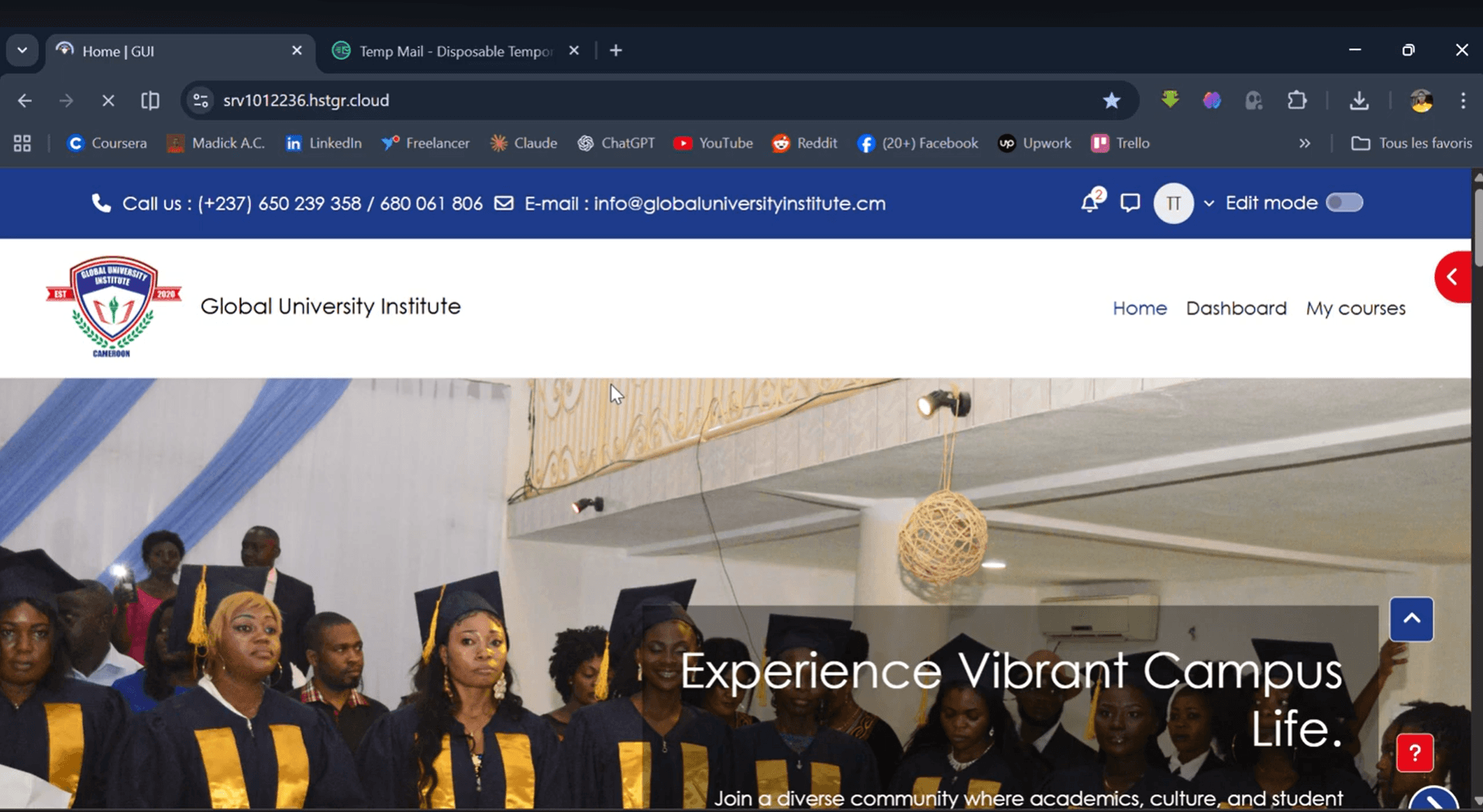Click the Global University Institute logo

coord(113,307)
